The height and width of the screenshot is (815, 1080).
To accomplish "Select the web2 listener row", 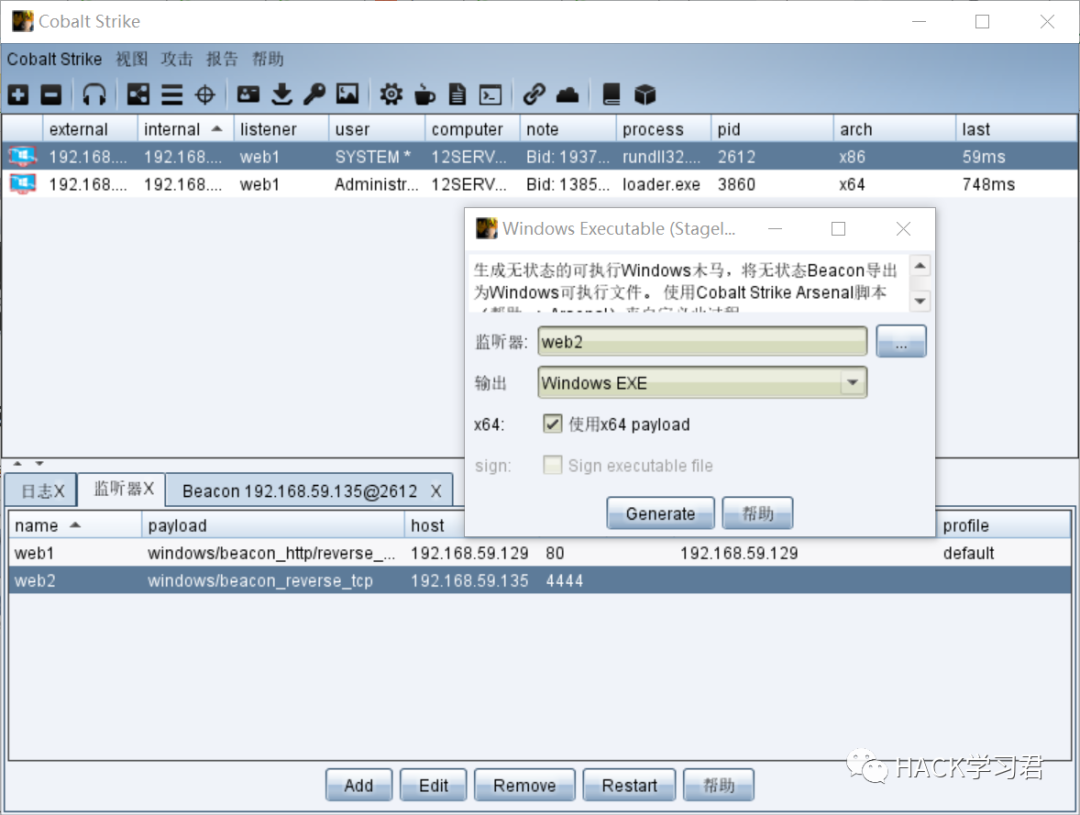I will tap(540, 581).
